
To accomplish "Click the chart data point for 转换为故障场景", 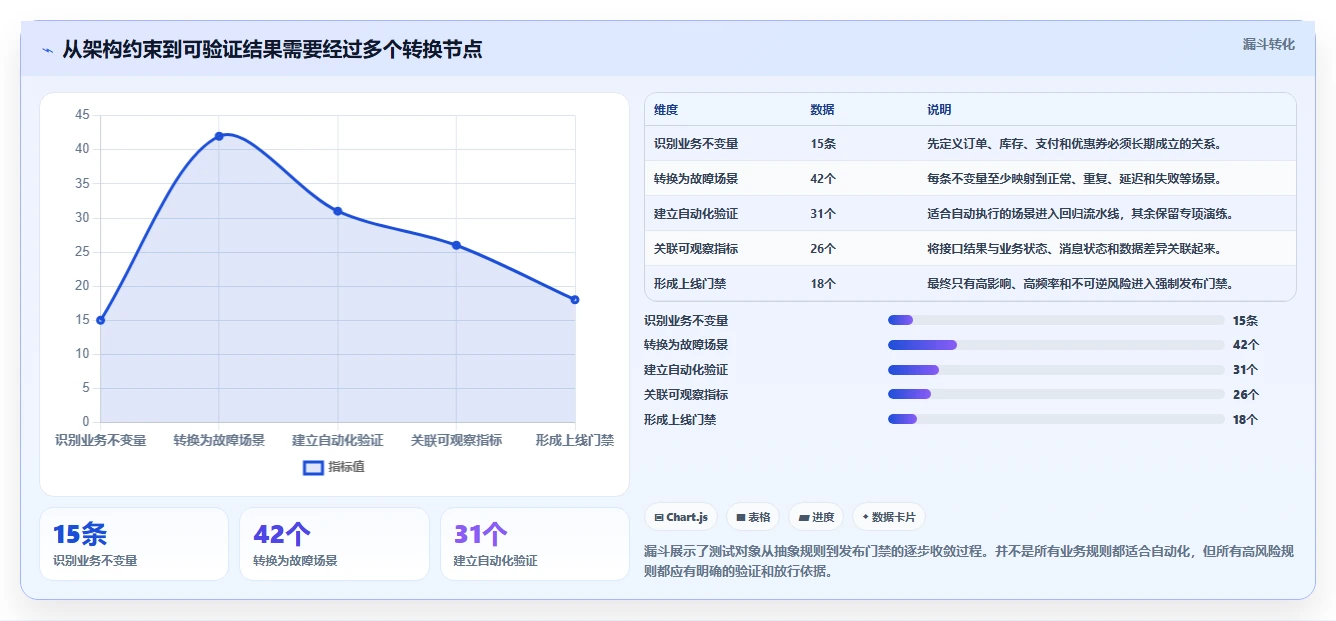I will click(x=219, y=136).
